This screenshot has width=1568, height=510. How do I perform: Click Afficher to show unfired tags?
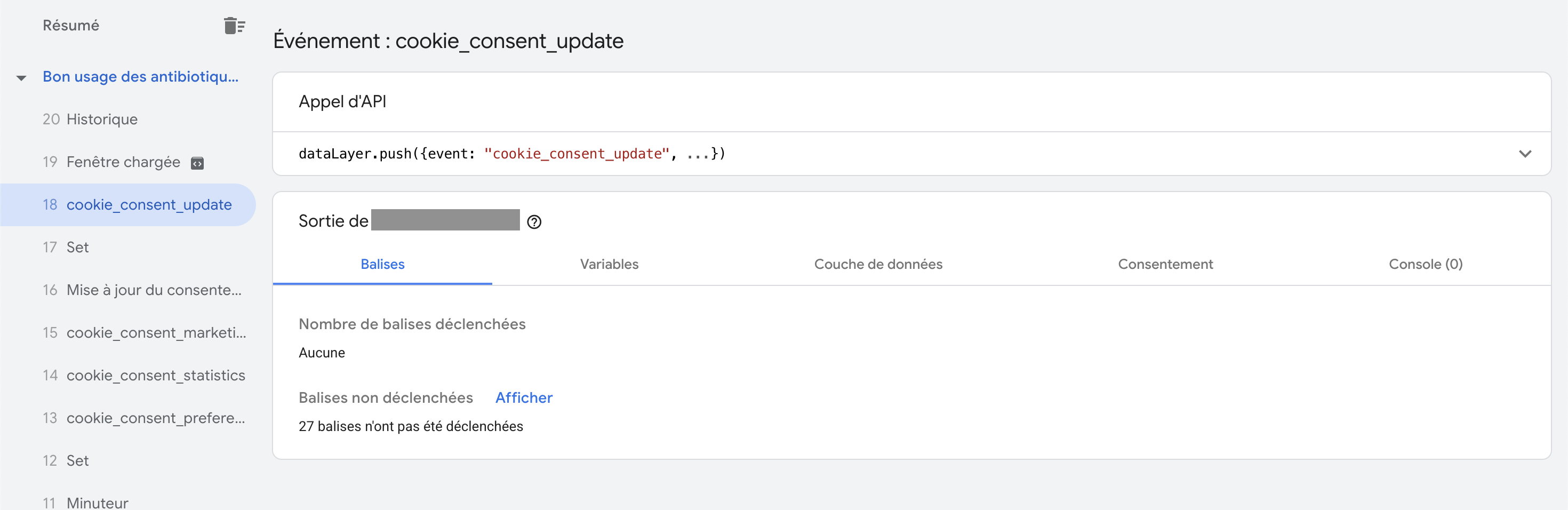(x=524, y=398)
